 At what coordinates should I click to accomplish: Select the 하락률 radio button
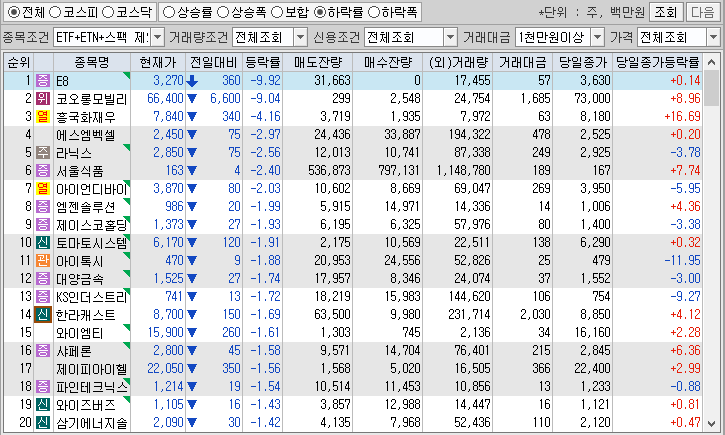319,12
